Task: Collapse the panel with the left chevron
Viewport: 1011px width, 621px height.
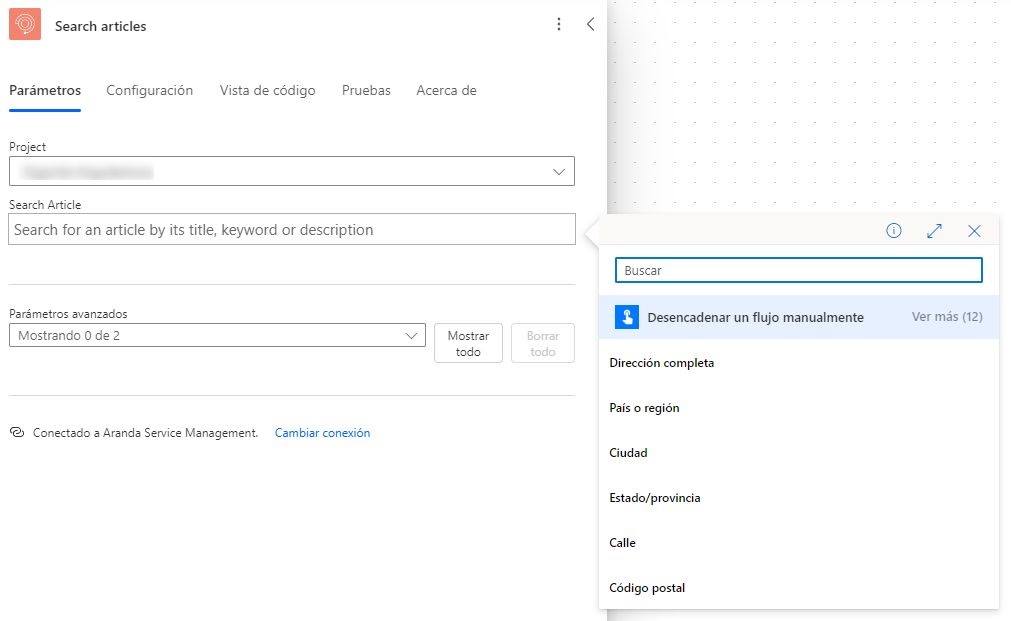Action: (x=590, y=25)
